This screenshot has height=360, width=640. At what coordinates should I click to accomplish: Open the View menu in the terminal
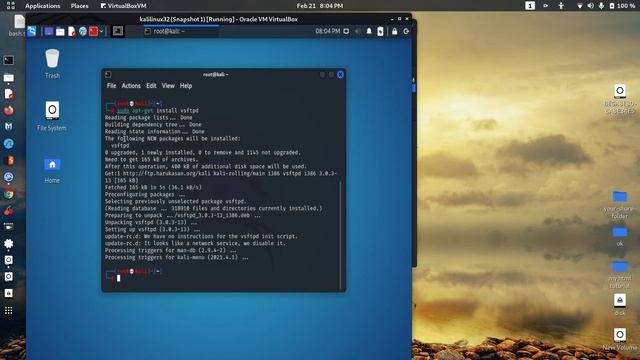click(x=168, y=86)
